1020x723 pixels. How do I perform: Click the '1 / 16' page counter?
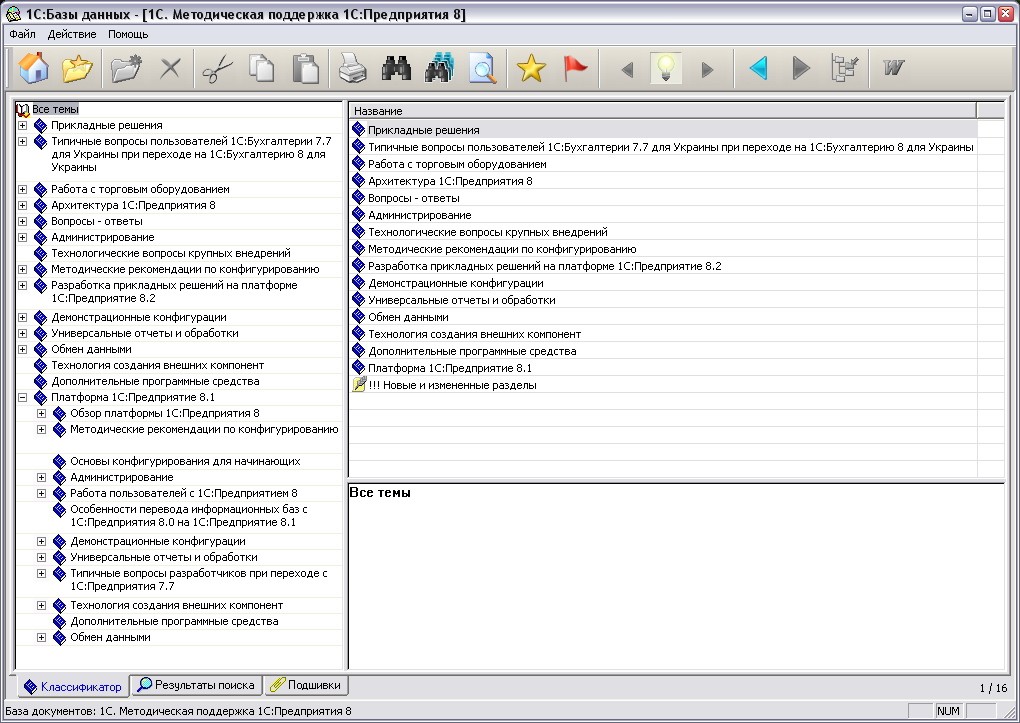993,688
